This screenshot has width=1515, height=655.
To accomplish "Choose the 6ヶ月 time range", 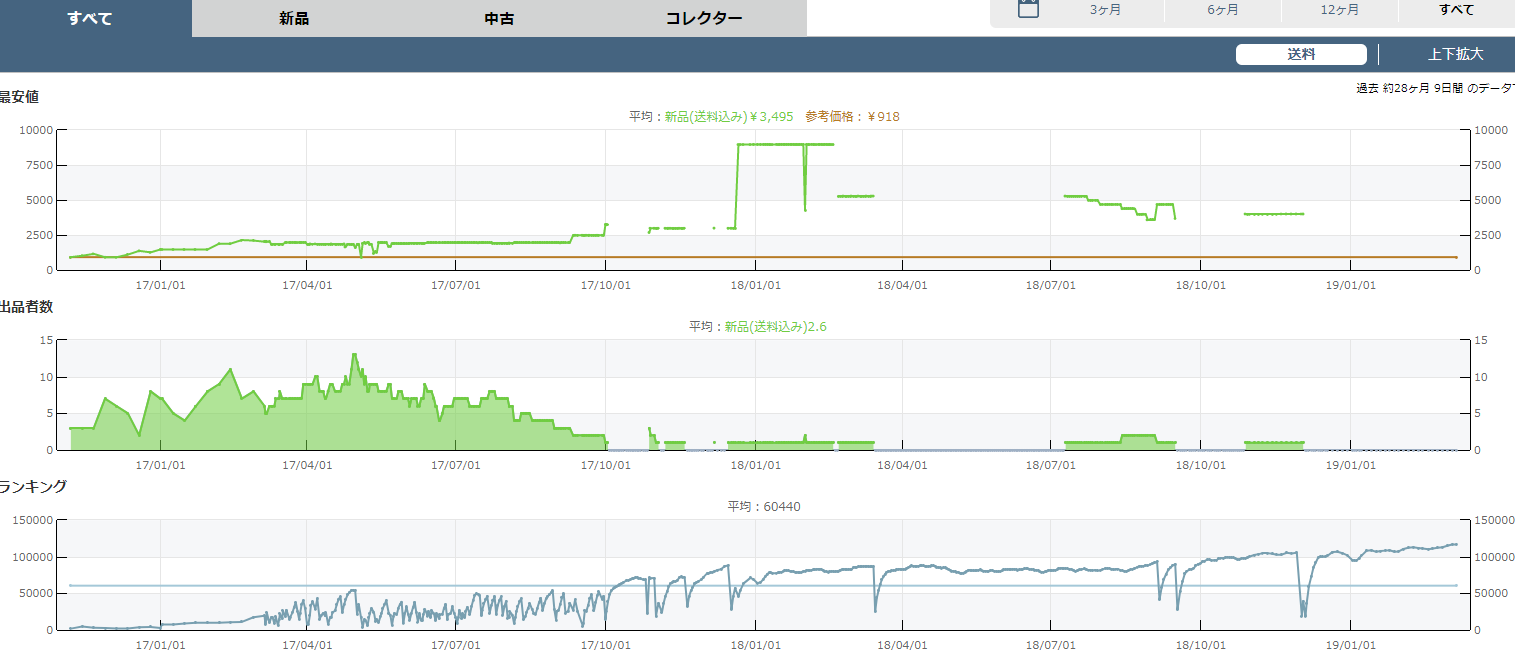I will coord(1222,10).
